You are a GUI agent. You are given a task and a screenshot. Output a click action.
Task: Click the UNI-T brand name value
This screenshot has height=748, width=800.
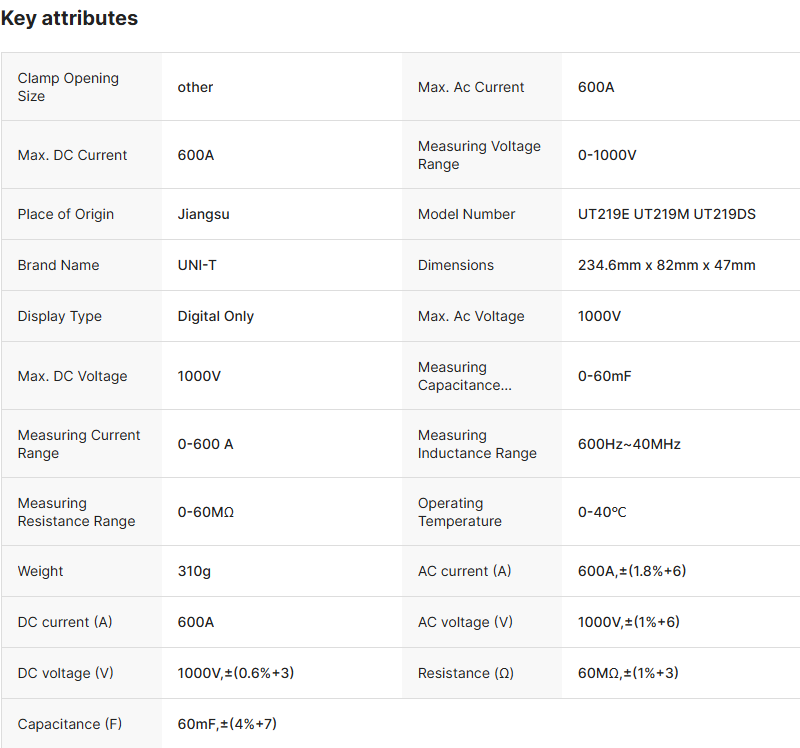(197, 265)
